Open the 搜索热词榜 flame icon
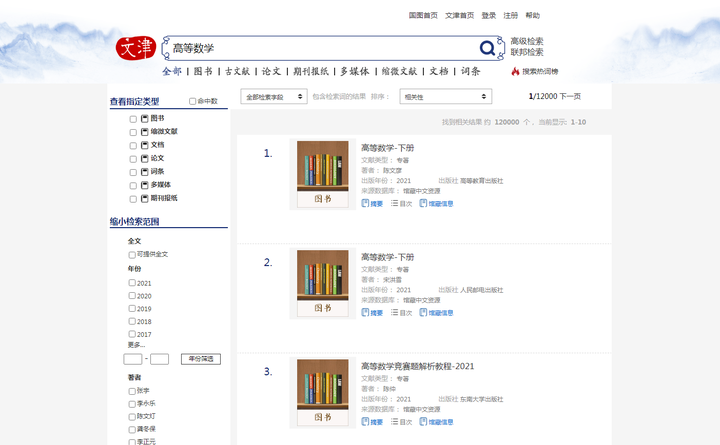The width and height of the screenshot is (720, 445). pos(515,71)
